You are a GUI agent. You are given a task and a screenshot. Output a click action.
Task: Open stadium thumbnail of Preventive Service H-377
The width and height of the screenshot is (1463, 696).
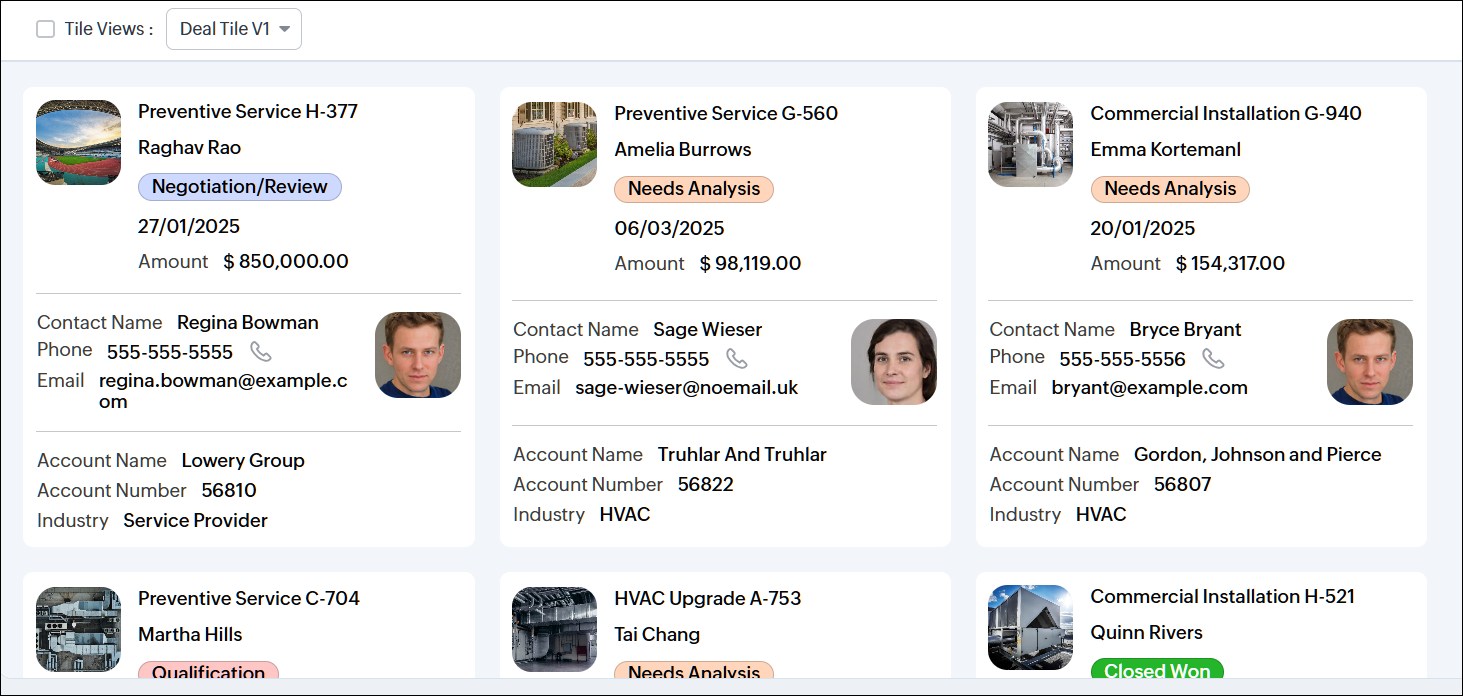[x=78, y=142]
